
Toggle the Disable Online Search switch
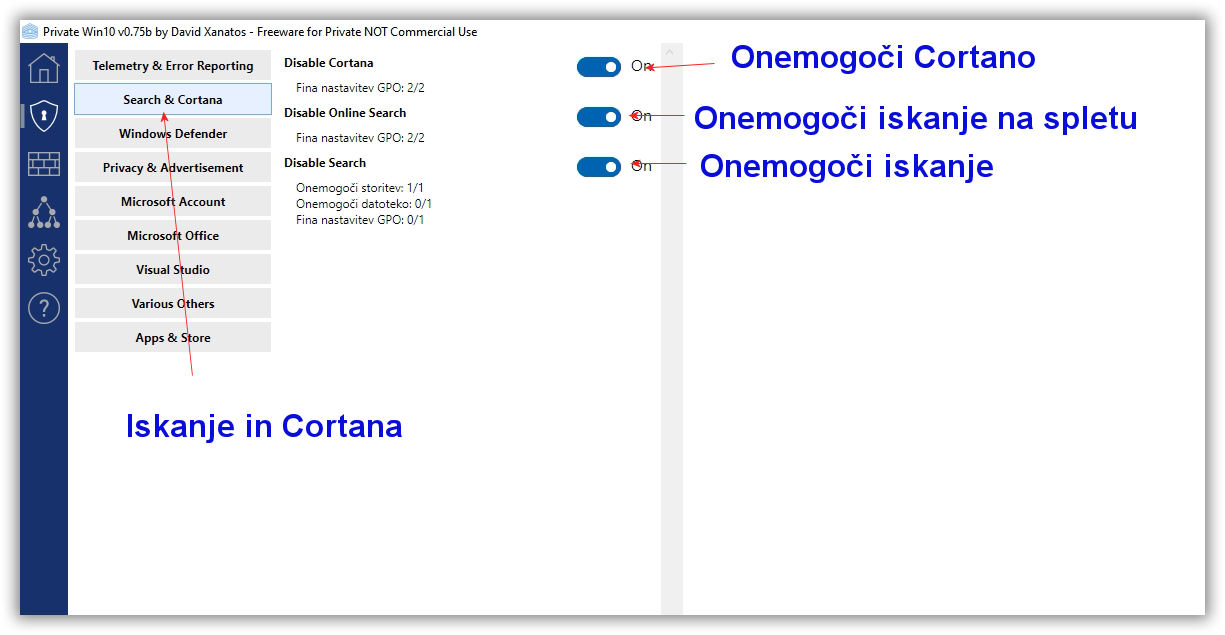point(599,117)
